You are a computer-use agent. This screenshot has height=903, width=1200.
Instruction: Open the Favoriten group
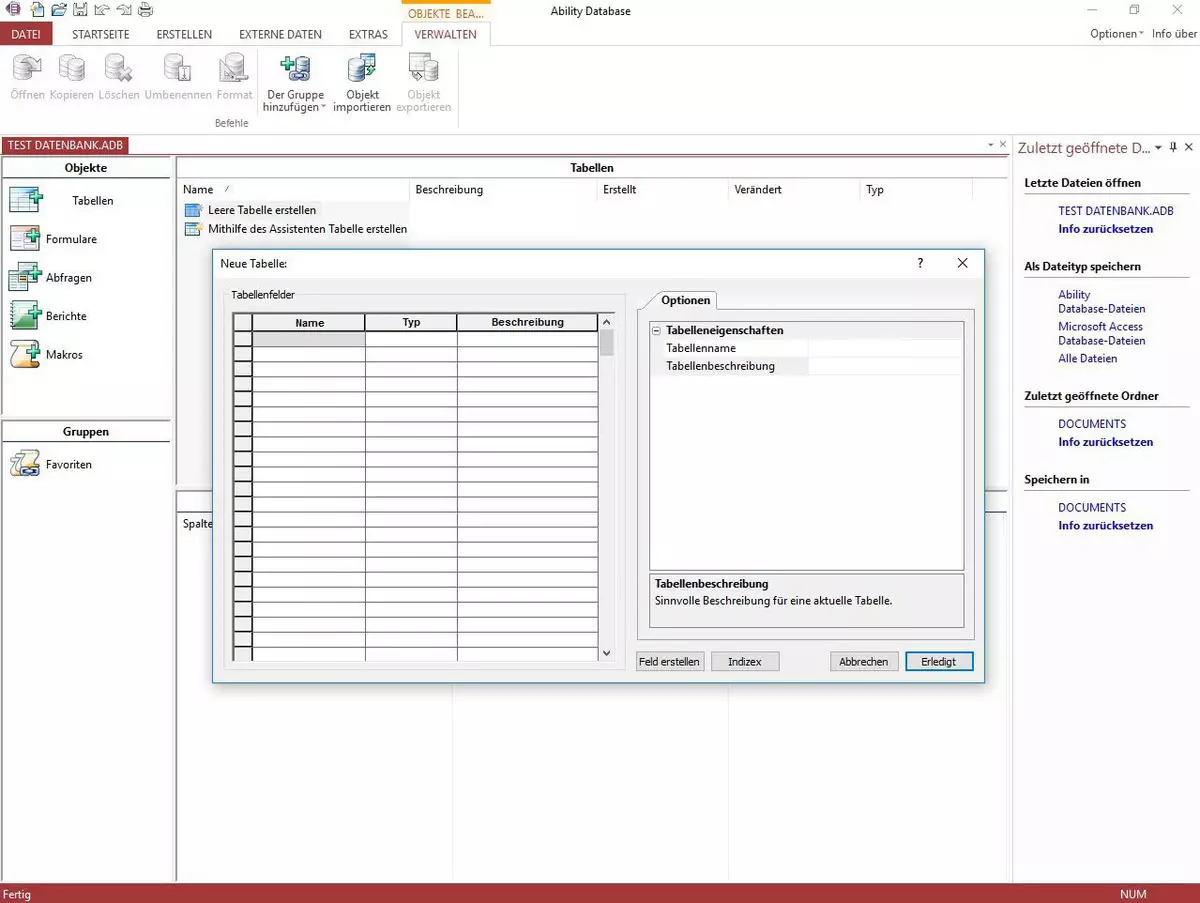[x=68, y=465]
